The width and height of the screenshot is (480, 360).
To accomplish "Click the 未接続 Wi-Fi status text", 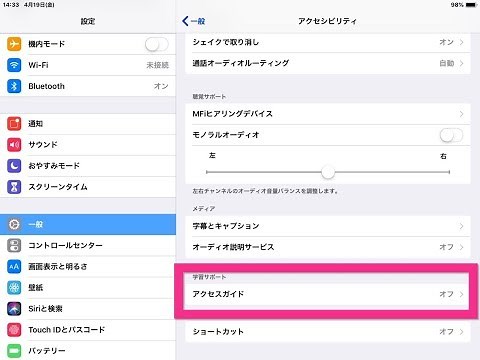I will 158,65.
